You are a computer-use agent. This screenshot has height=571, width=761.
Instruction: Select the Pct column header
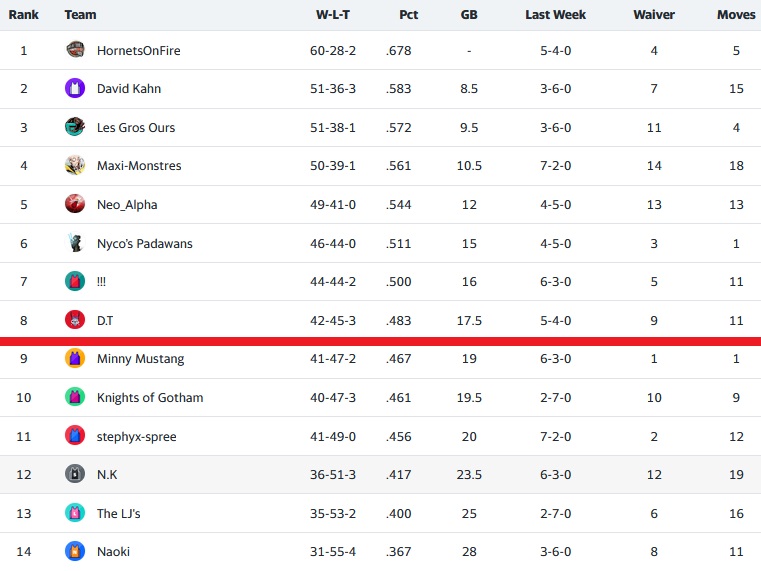click(408, 15)
